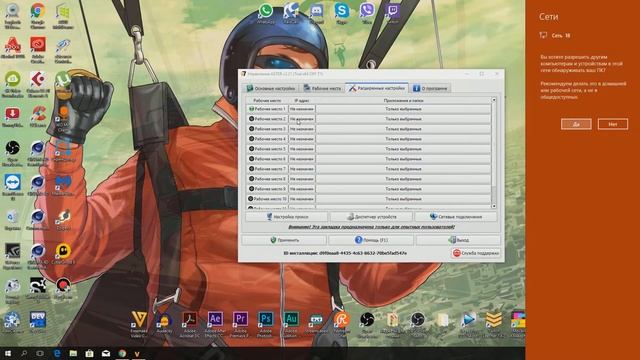The width and height of the screenshot is (640, 360).
Task: Click the workplace list scrollbar down arrow
Action: [x=494, y=206]
